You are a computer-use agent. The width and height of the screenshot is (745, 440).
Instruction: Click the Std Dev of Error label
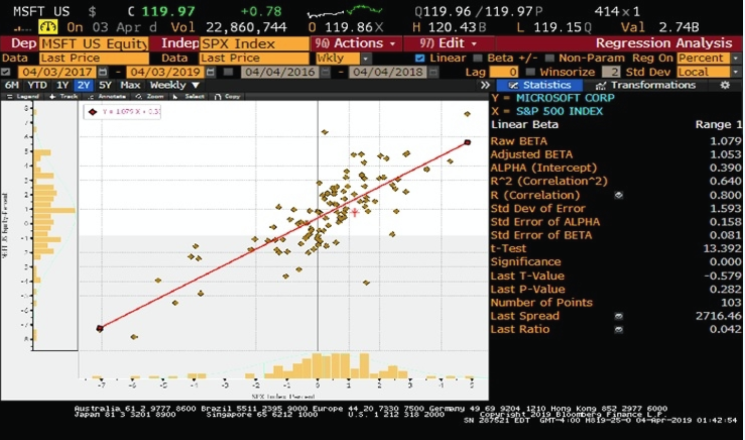pos(538,209)
